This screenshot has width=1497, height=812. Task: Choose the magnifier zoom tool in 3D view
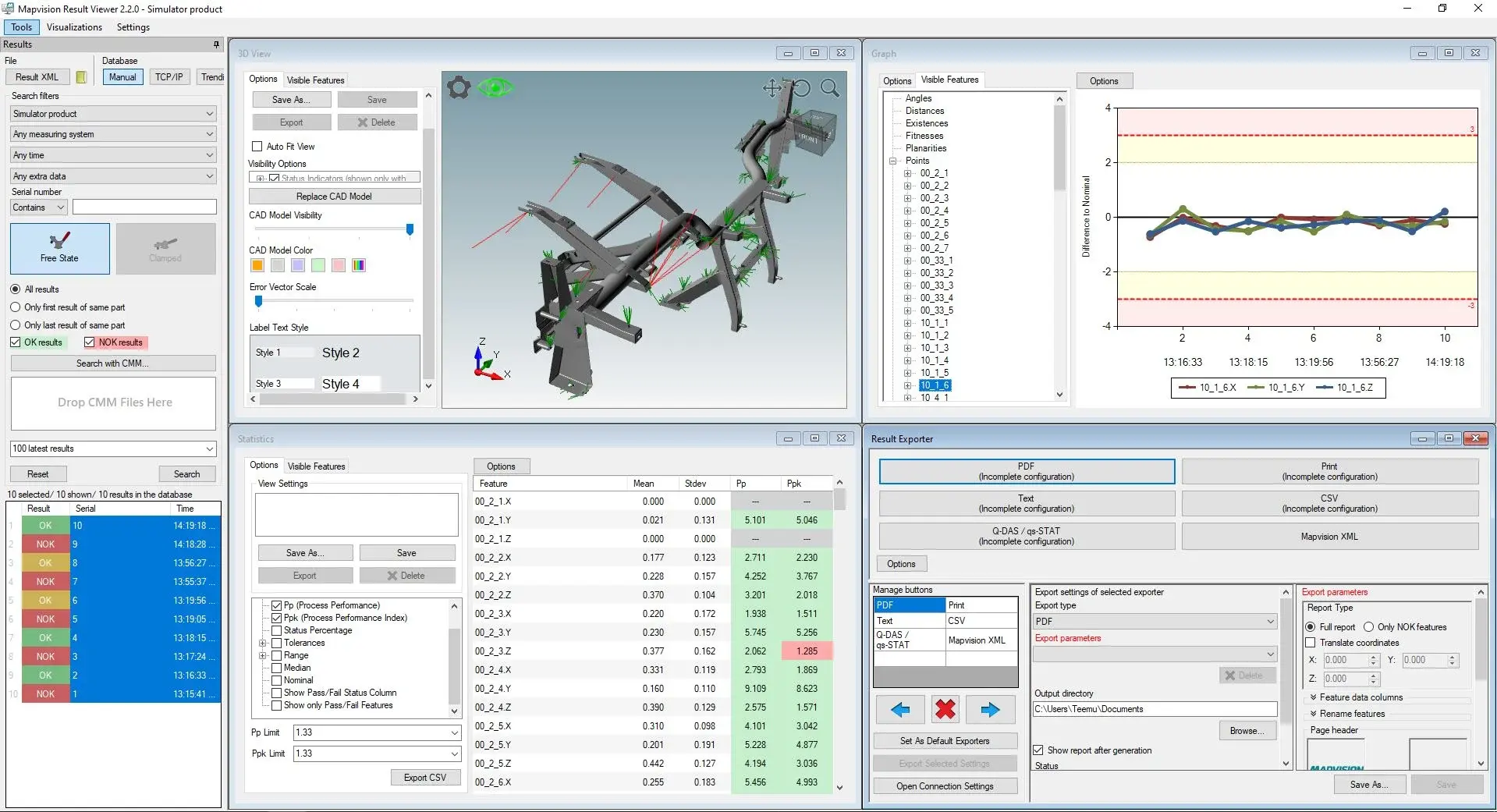[830, 88]
